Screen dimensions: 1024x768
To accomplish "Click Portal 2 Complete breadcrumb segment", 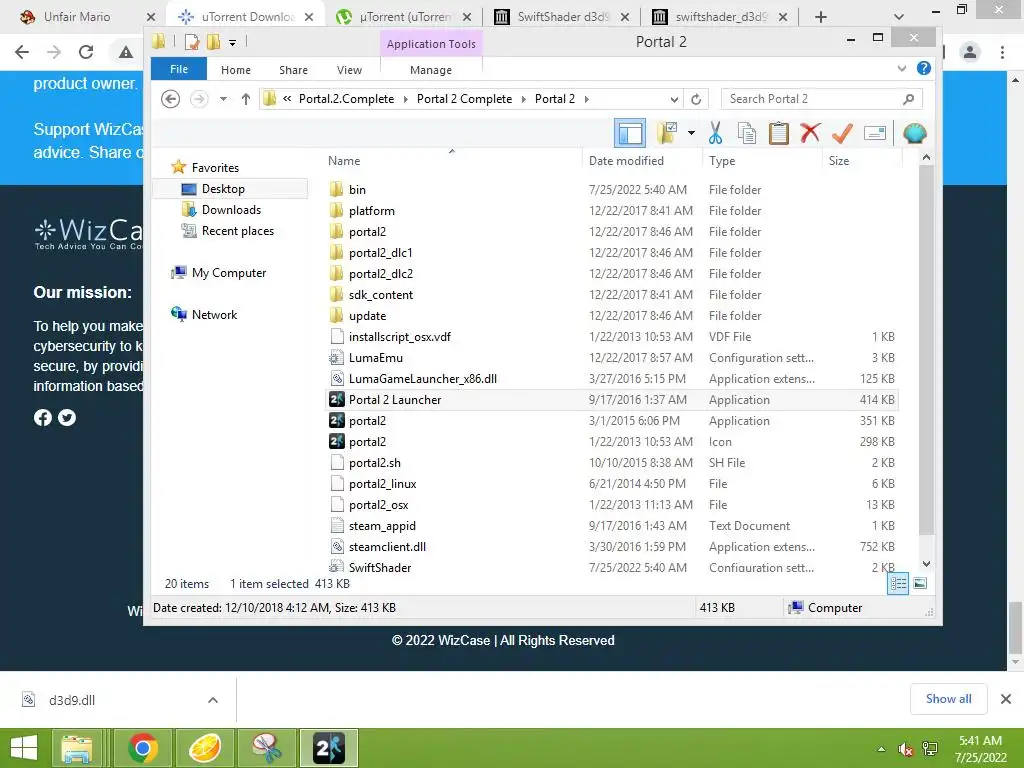I will [464, 99].
